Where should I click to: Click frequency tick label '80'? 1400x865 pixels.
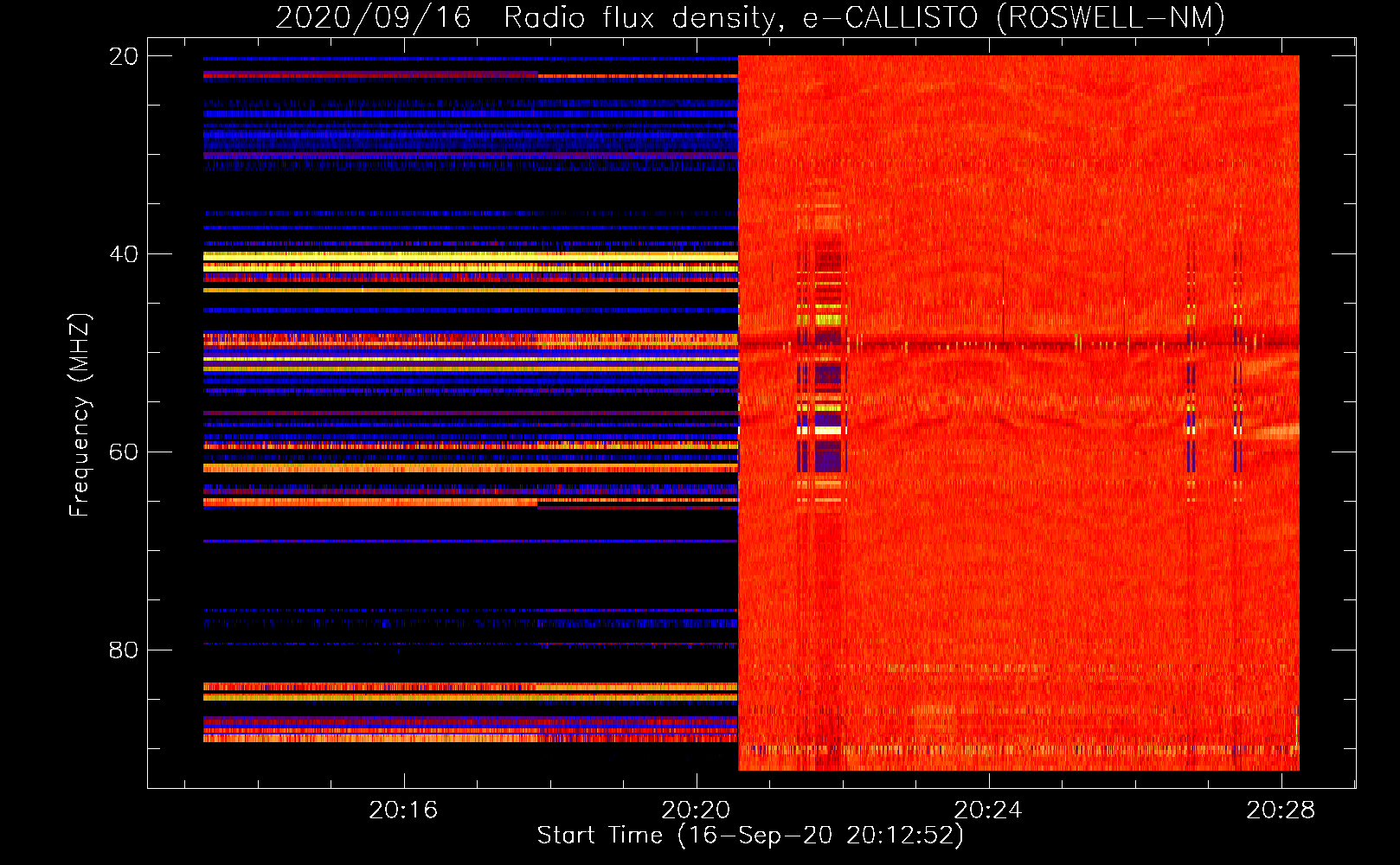[x=124, y=650]
